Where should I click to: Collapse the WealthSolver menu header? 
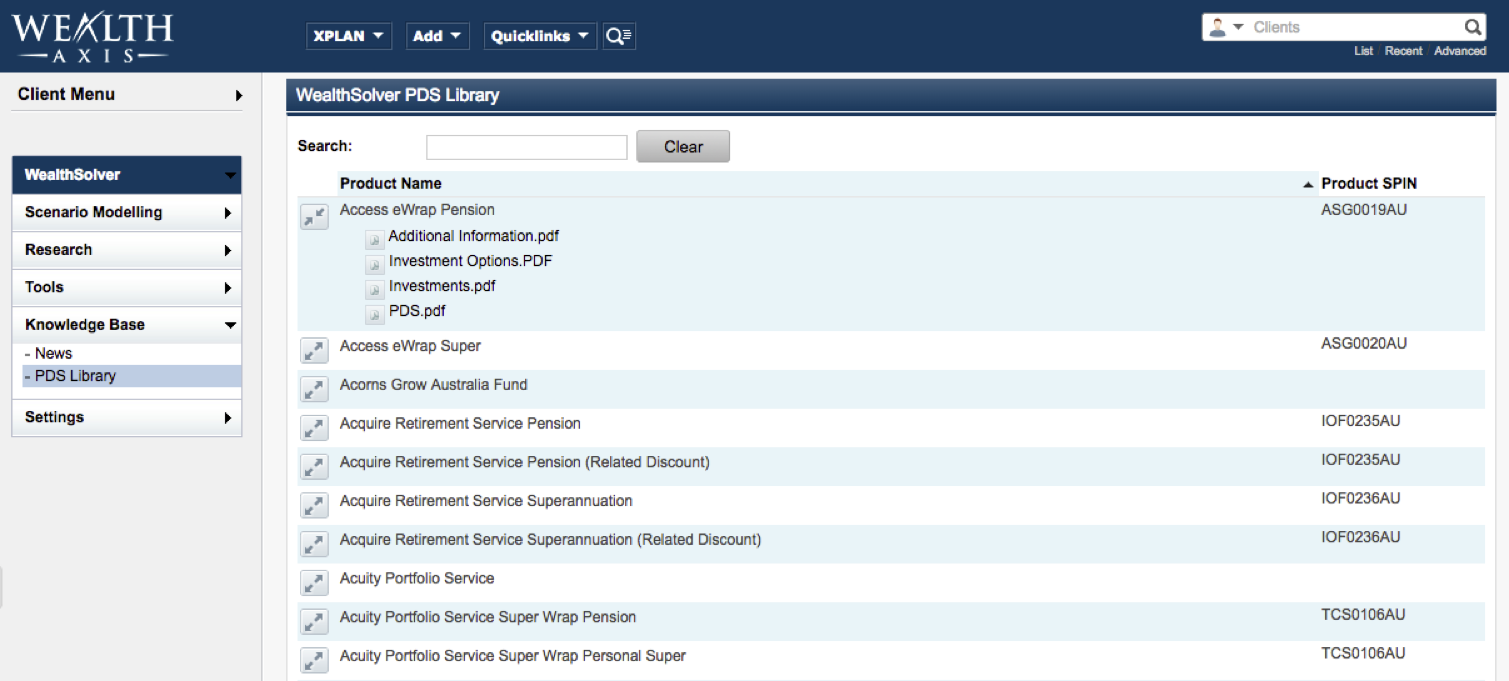tap(127, 175)
